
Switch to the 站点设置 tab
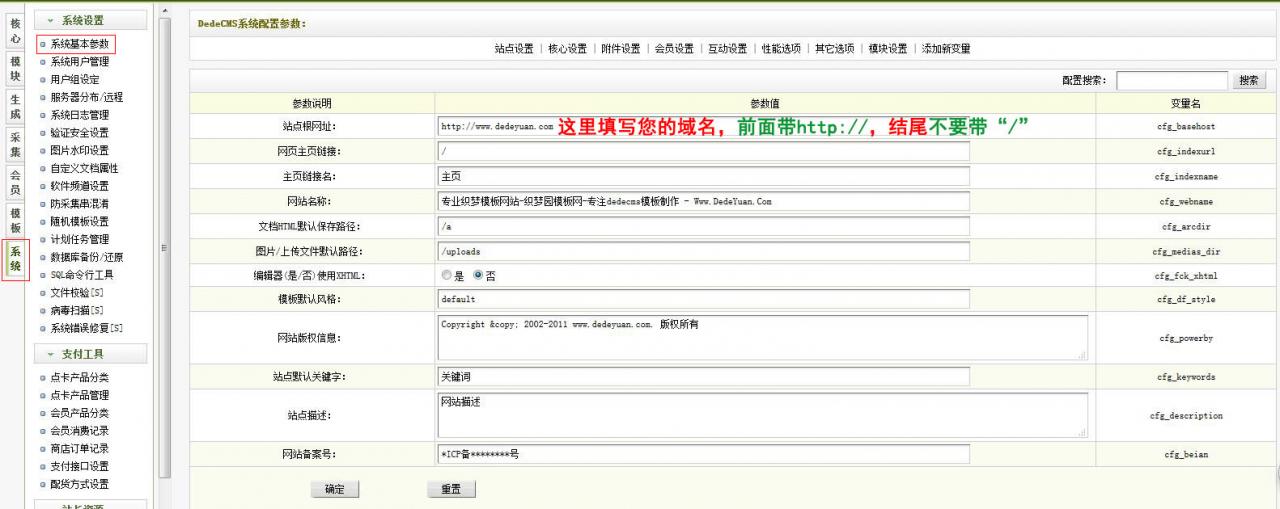(514, 49)
